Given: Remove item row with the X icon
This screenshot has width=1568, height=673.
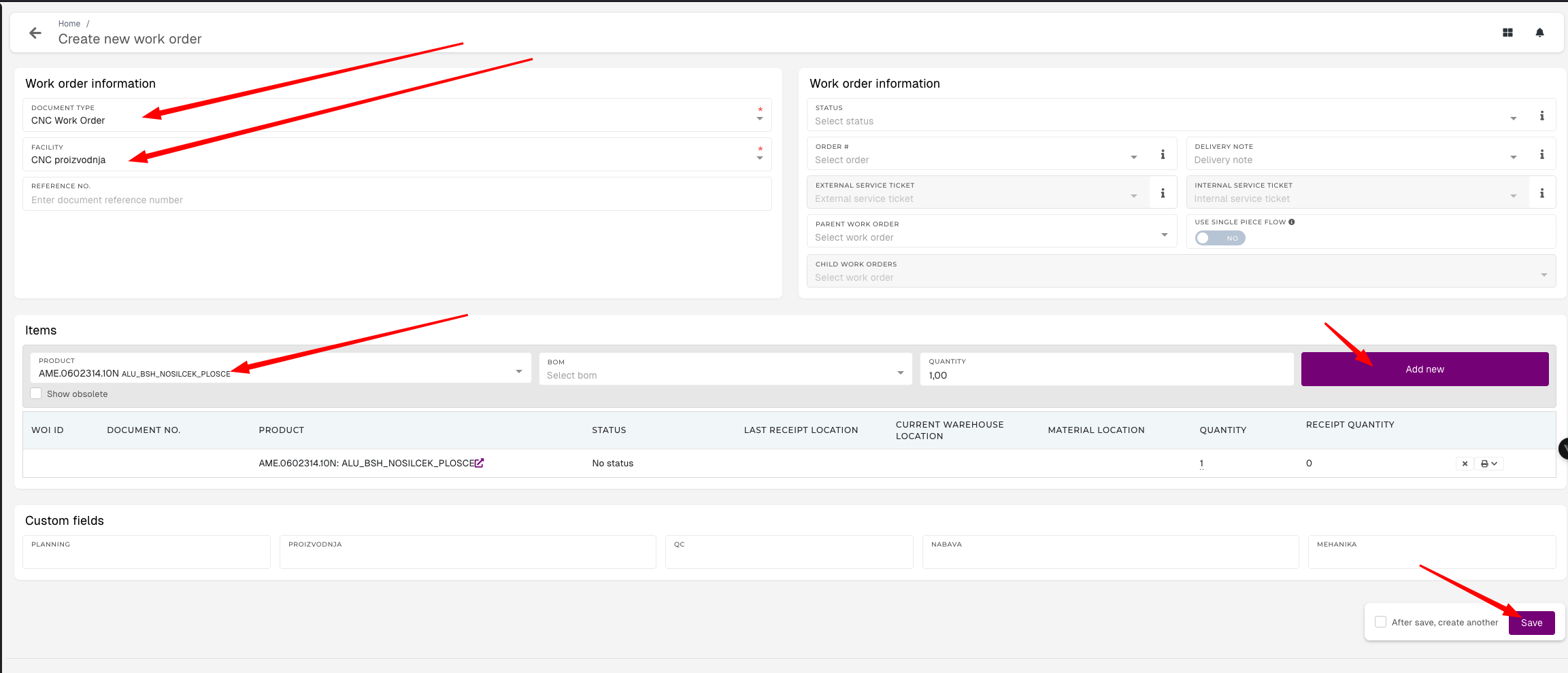Looking at the screenshot, I should coord(1465,464).
